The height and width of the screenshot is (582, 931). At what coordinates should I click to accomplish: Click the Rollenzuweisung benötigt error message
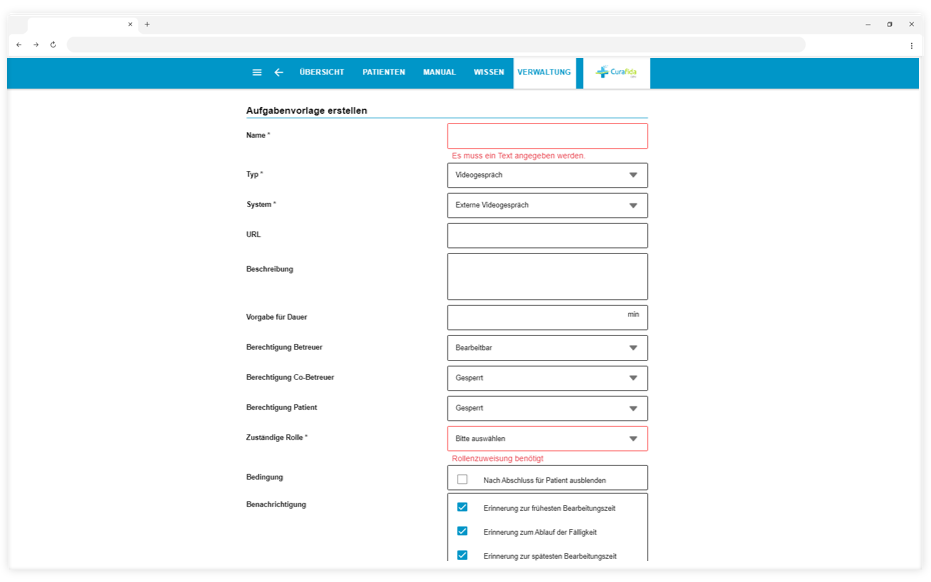498,458
